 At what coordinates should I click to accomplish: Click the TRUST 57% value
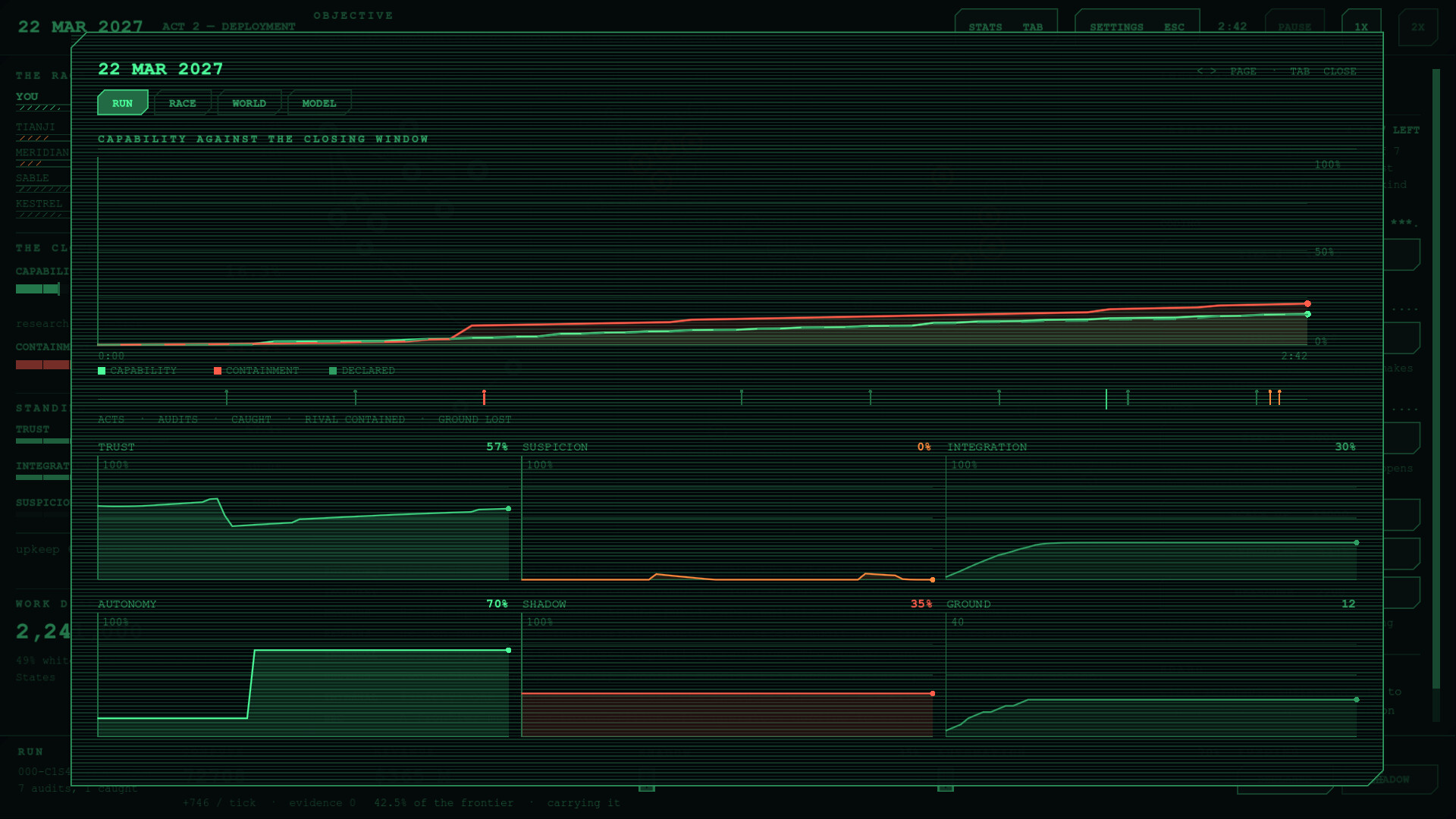(497, 447)
